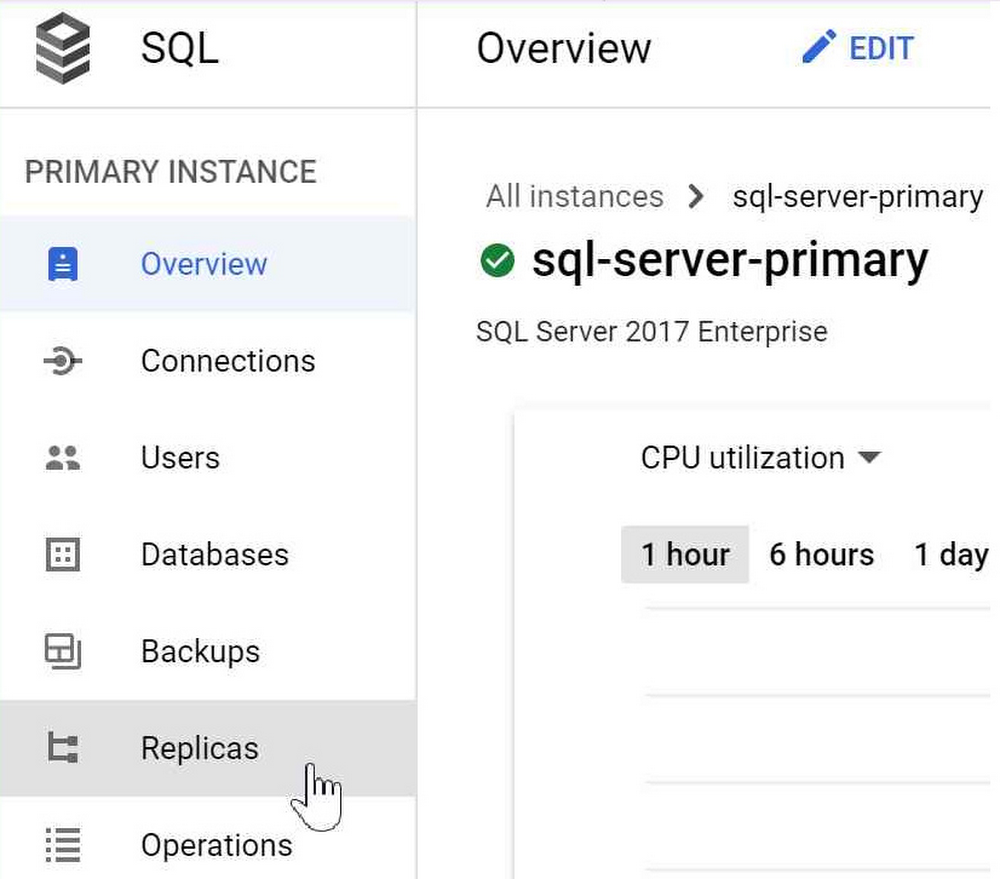Click the sql-server-primary breadcrumb

click(x=857, y=197)
